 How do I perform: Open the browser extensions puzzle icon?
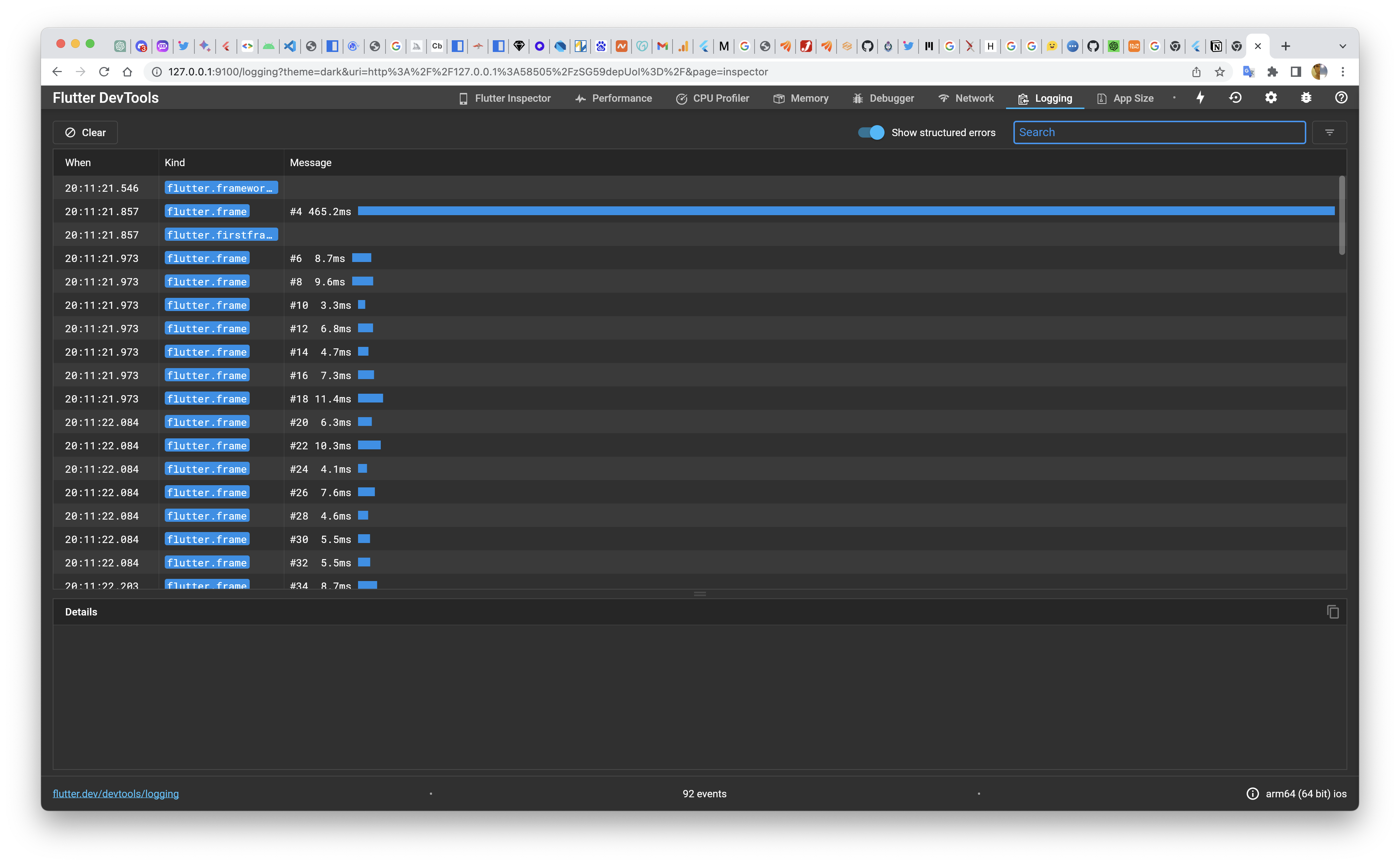(1272, 71)
